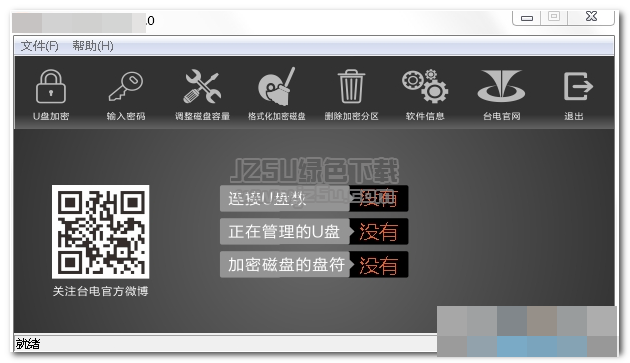Screen dimensions: 630x363
Task: Click the 就绪 status bar text
Action: pyautogui.click(x=28, y=344)
